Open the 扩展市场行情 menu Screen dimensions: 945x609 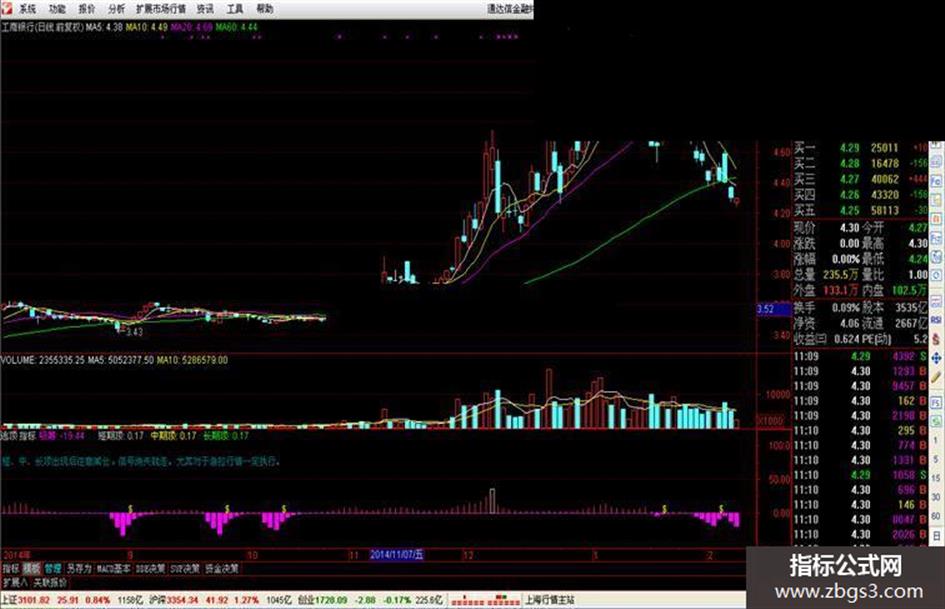(161, 9)
